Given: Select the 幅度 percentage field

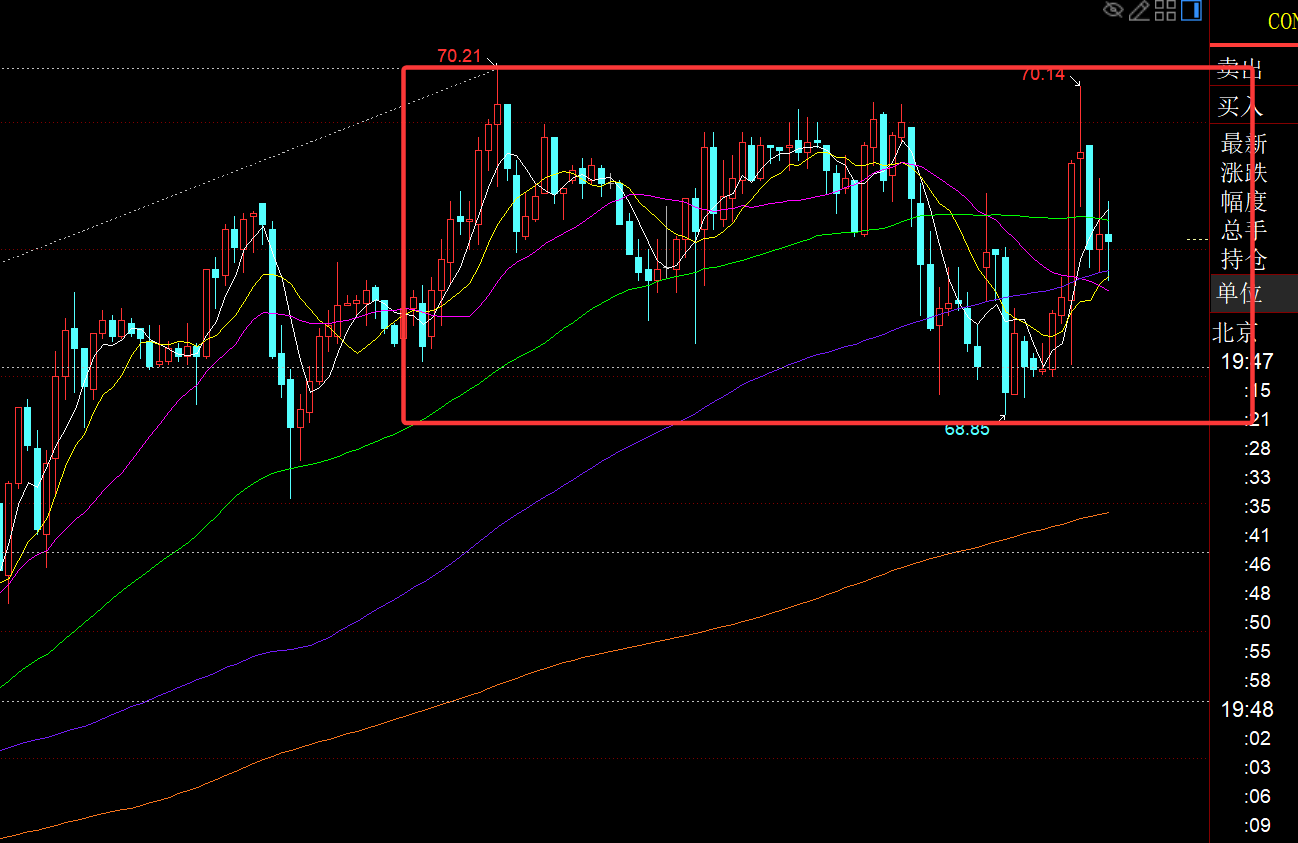Looking at the screenshot, I should (x=1243, y=201).
